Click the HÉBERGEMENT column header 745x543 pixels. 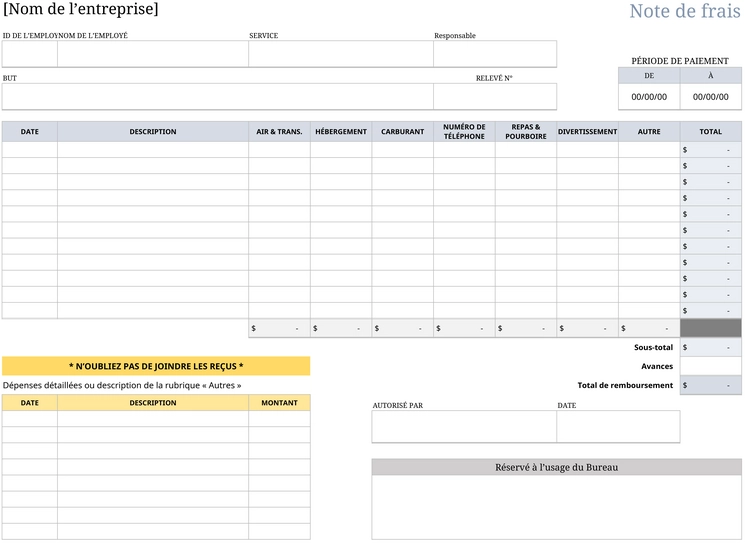click(341, 132)
